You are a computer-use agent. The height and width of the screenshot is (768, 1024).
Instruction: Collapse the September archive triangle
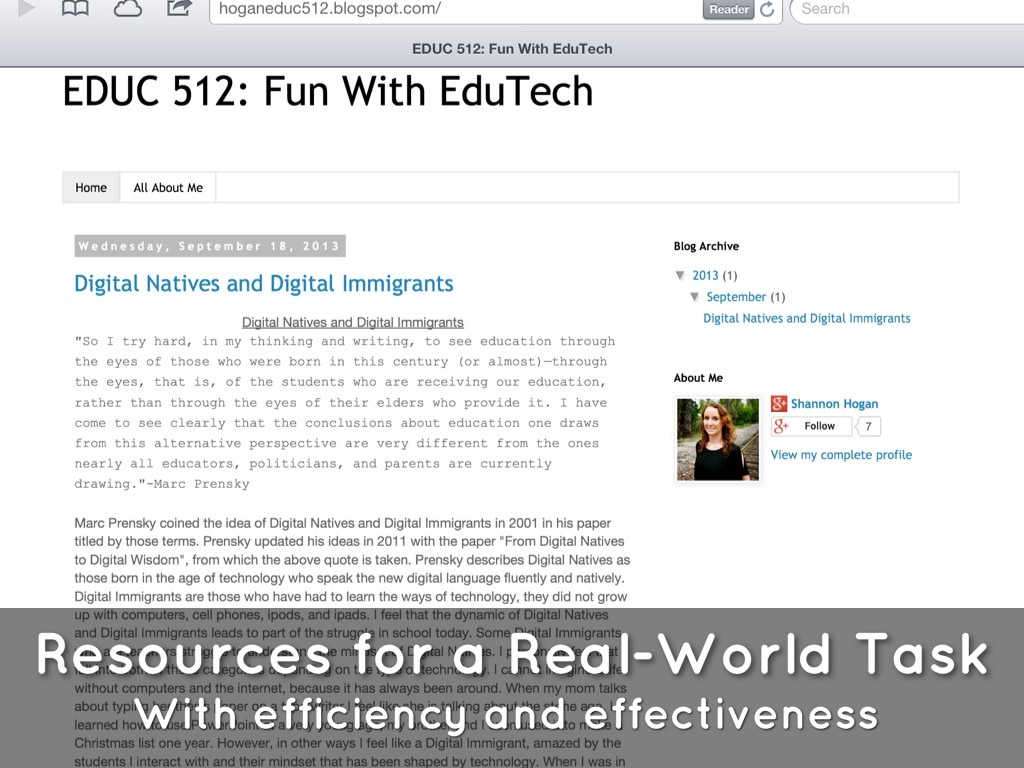click(695, 297)
